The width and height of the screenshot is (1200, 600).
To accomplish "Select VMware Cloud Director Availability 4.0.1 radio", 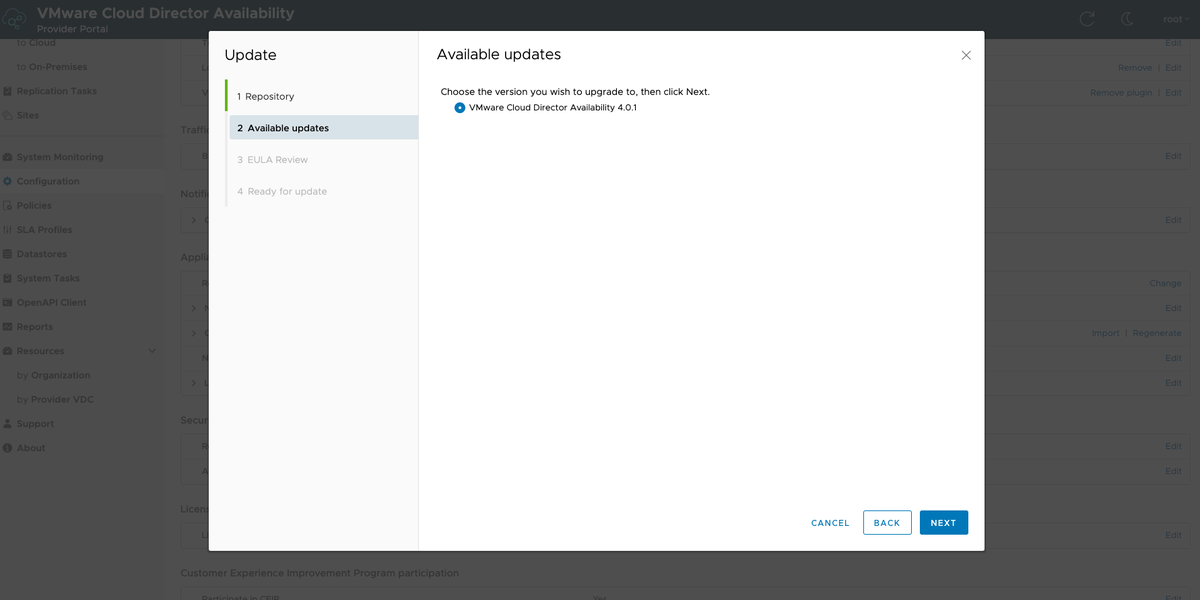I will [x=460, y=107].
